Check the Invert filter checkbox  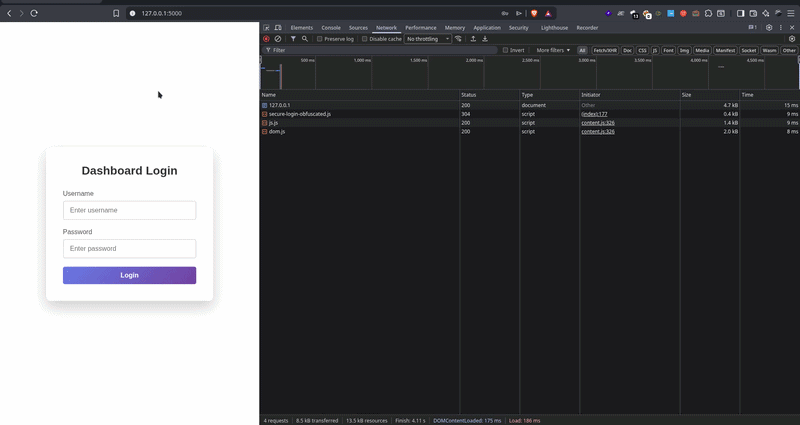pyautogui.click(x=505, y=50)
